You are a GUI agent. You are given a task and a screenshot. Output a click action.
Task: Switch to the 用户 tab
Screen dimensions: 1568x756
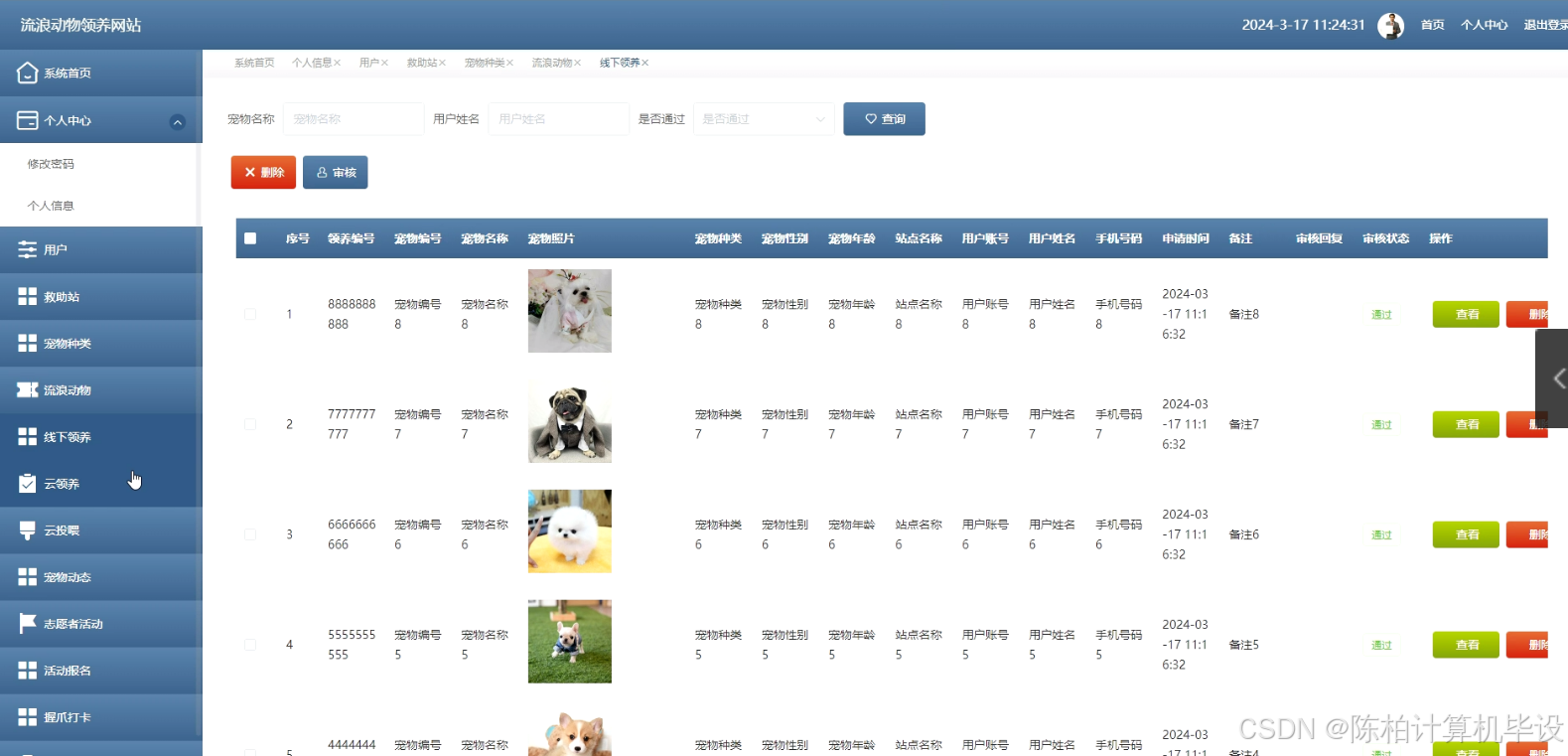368,63
